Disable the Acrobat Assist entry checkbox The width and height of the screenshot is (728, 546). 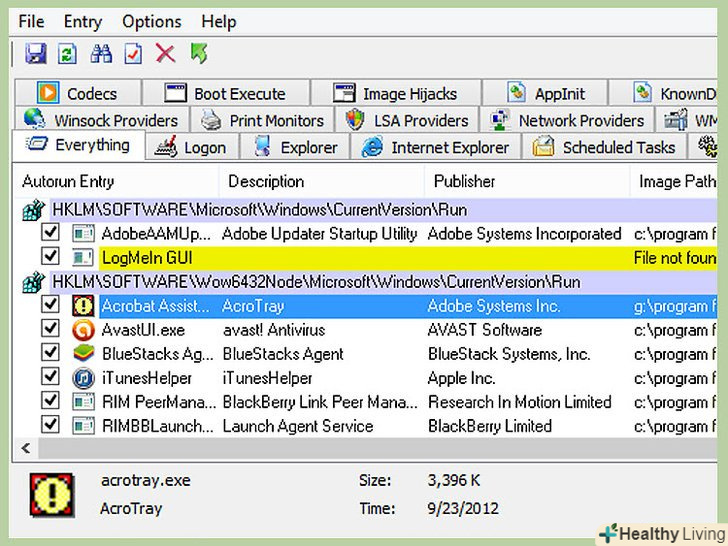[50, 305]
